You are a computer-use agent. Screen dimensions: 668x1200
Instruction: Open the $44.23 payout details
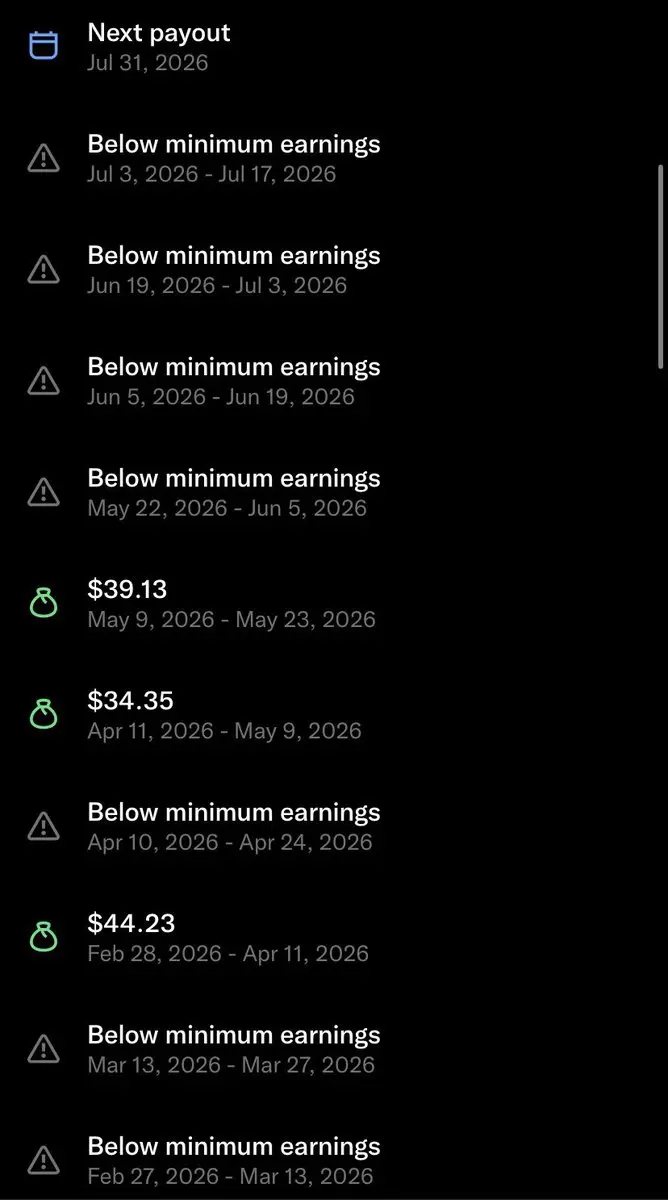point(334,937)
